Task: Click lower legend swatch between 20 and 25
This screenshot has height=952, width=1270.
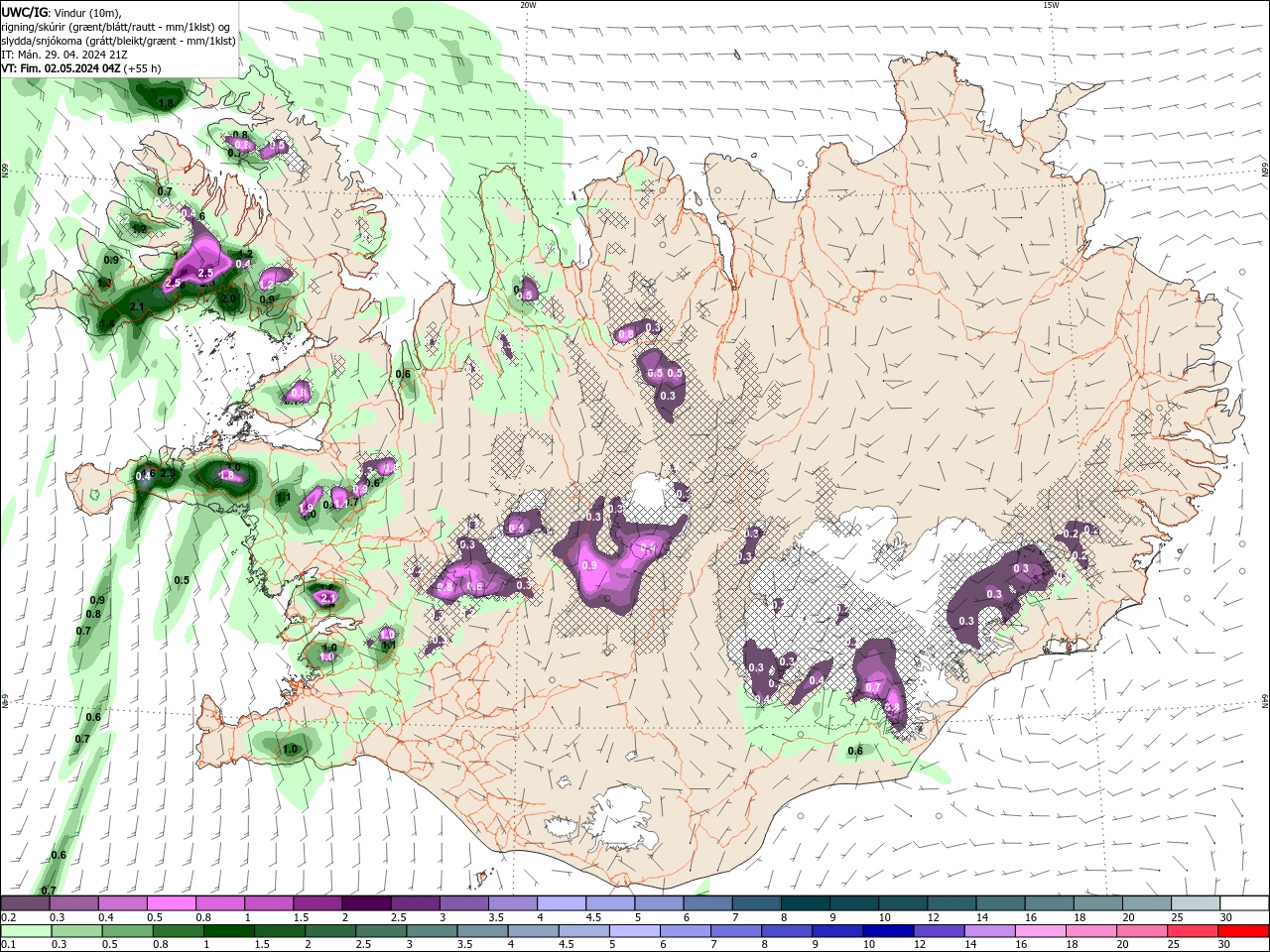Action: tap(1140, 931)
